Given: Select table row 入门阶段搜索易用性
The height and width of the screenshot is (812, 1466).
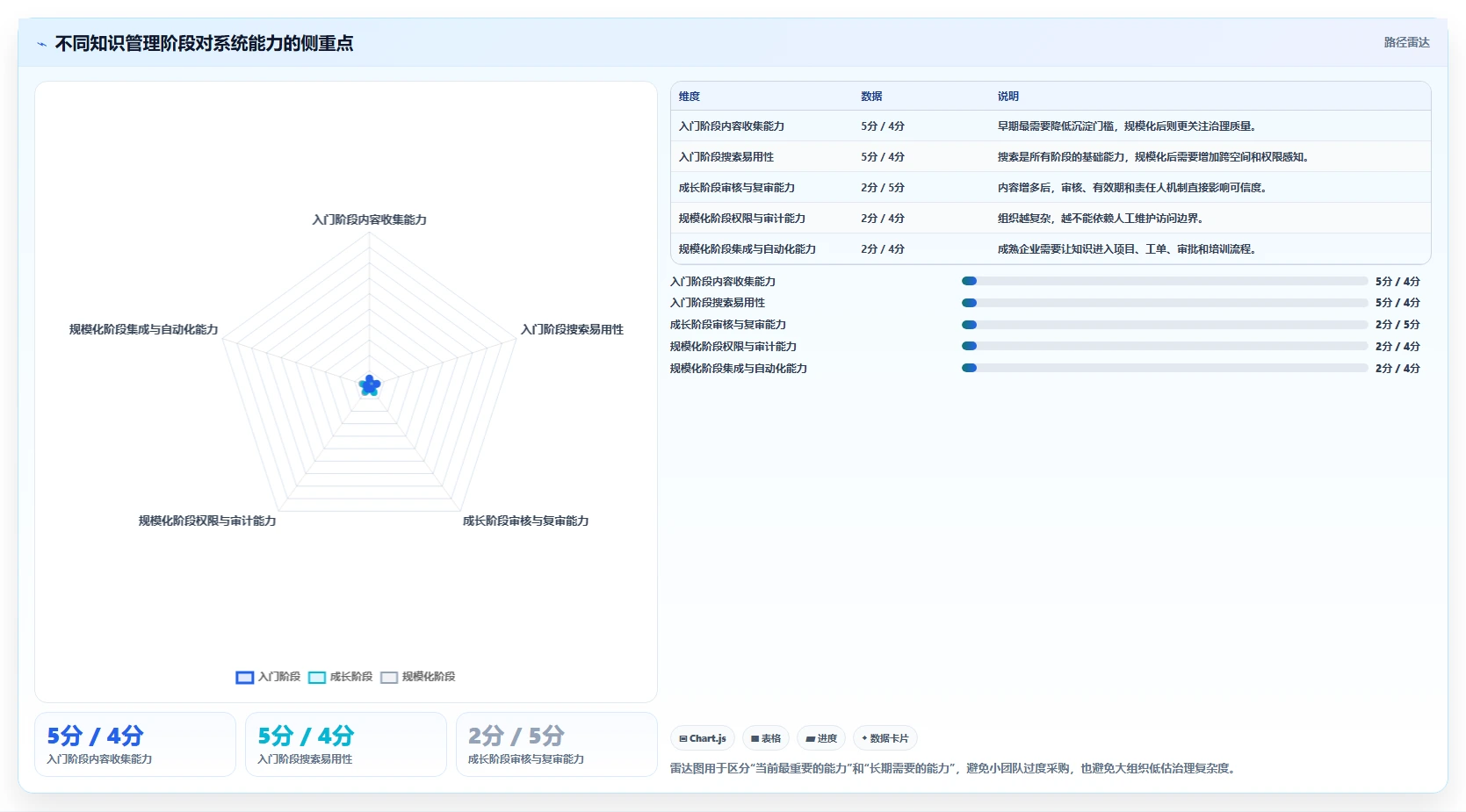Looking at the screenshot, I should 1051,157.
